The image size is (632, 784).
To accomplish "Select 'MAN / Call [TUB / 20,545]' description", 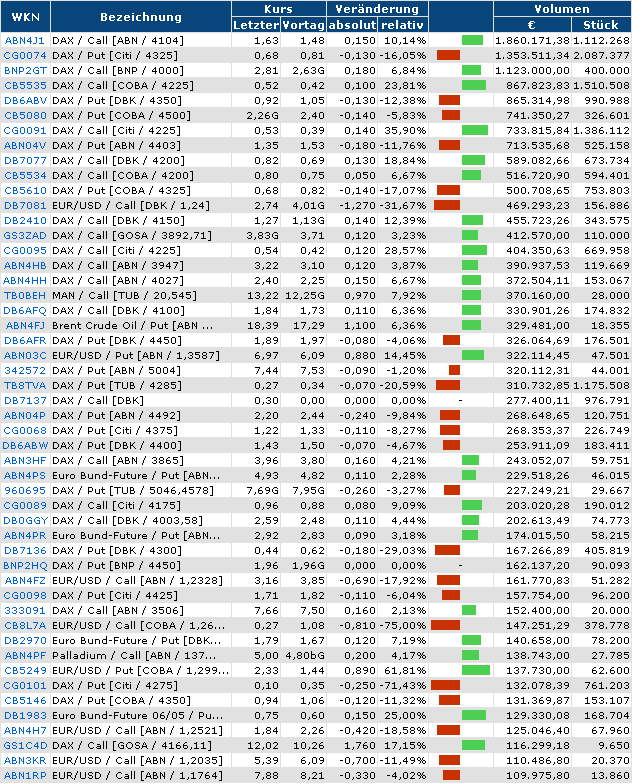I will (x=124, y=296).
